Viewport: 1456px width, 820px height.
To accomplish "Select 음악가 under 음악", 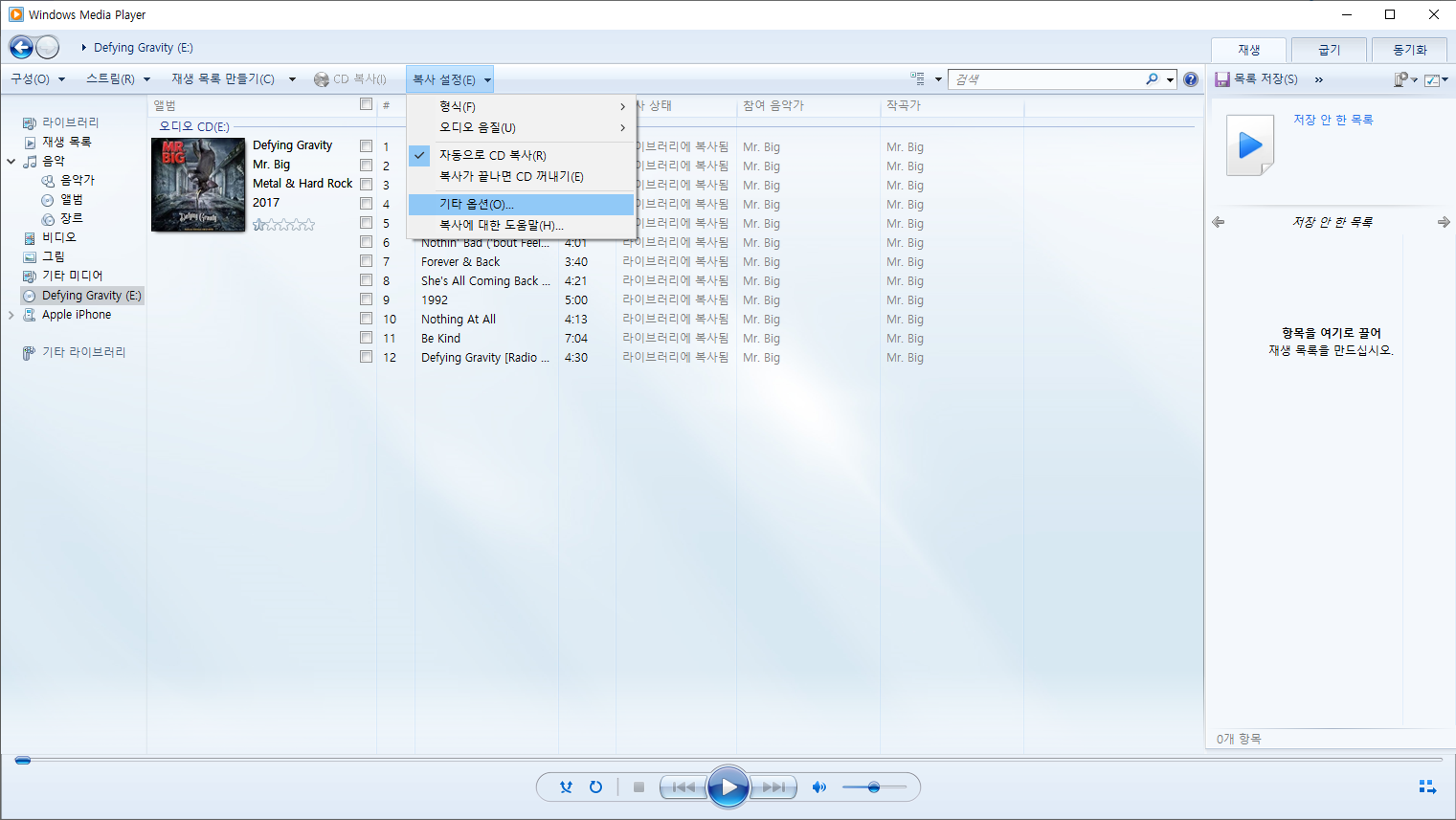I will (77, 180).
